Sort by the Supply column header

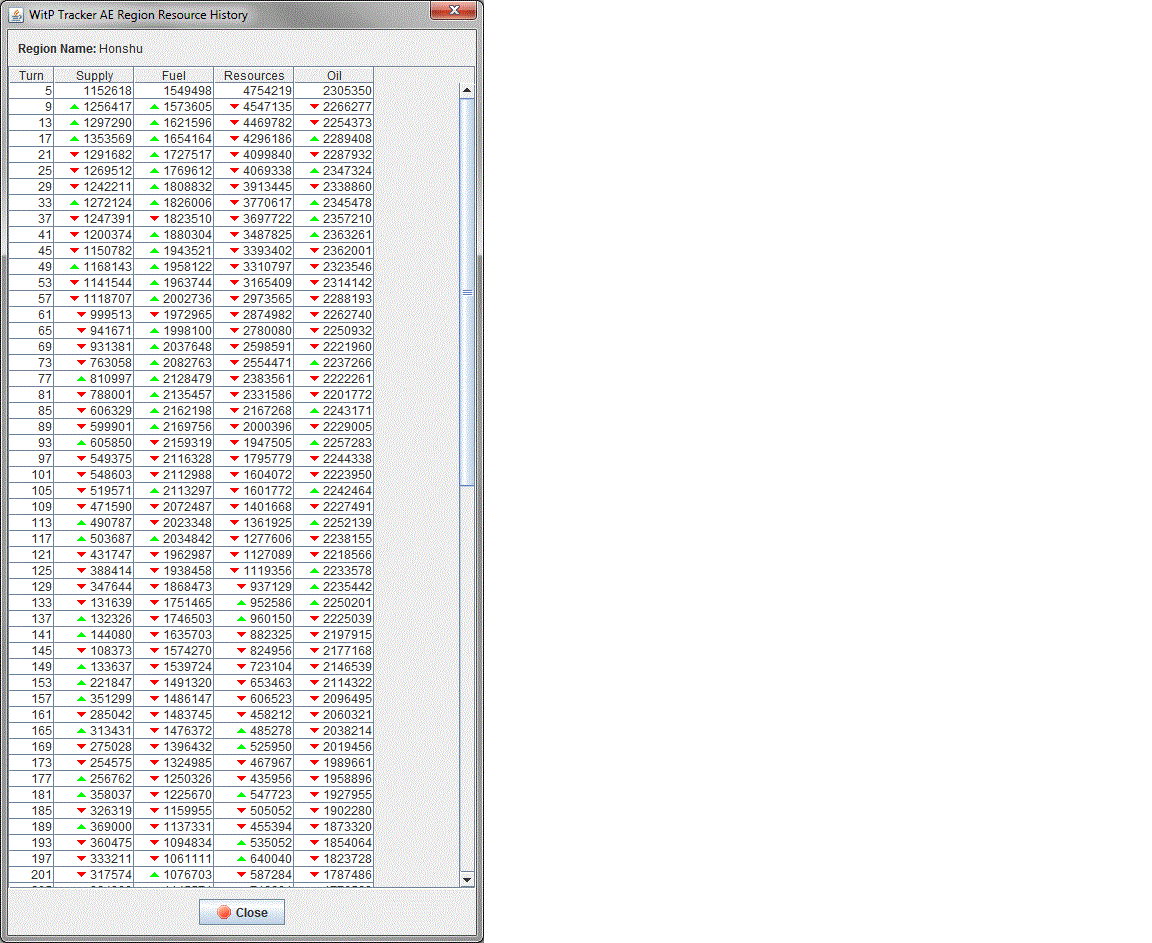pos(94,75)
